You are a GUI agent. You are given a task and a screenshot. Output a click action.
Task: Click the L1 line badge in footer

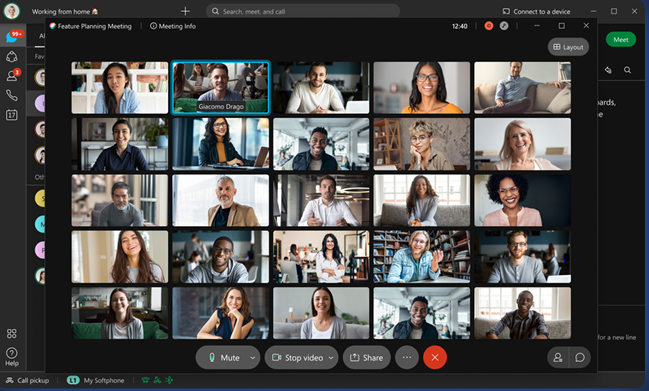(73, 380)
